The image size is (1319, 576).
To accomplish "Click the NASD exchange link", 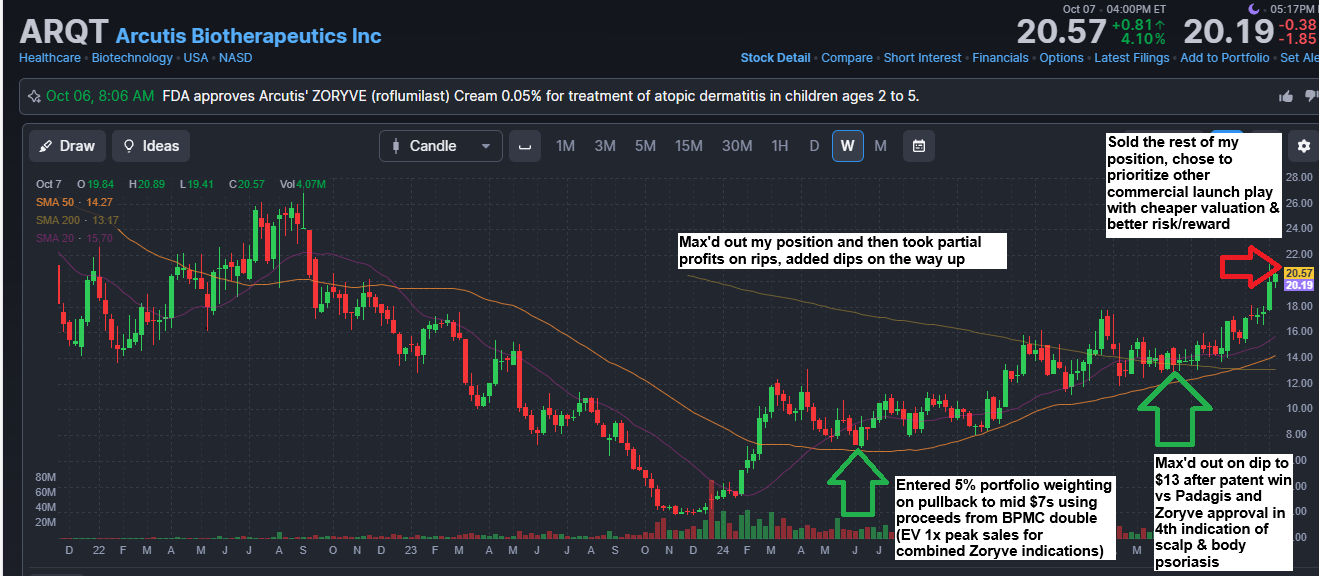I will tap(236, 58).
